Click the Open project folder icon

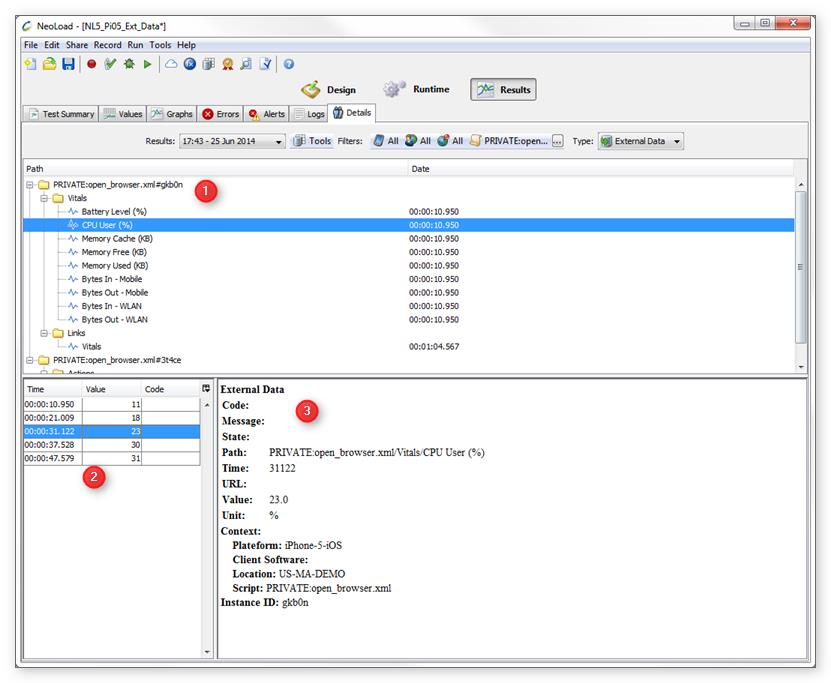(49, 64)
